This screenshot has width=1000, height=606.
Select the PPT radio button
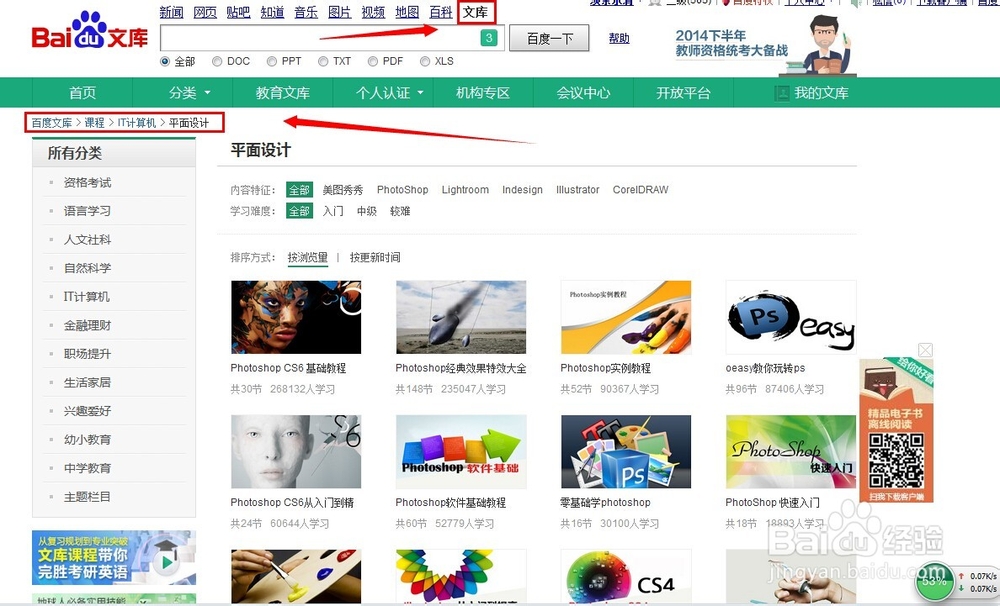[272, 61]
